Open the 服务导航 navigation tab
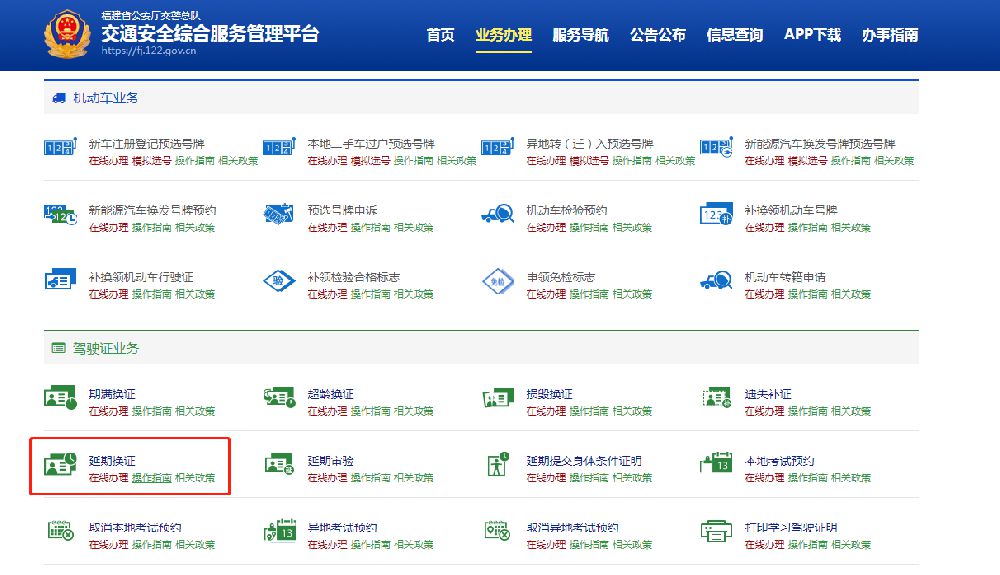Image resolution: width=1000 pixels, height=575 pixels. pos(580,34)
